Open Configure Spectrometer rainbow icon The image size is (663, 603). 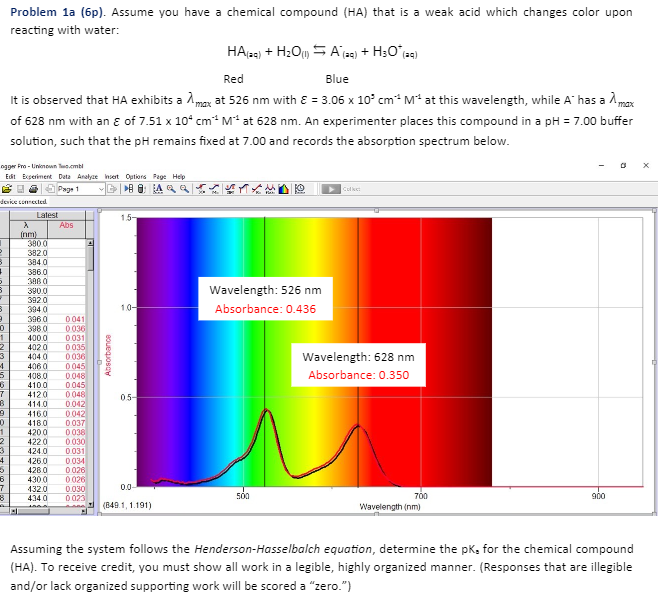pyautogui.click(x=283, y=189)
